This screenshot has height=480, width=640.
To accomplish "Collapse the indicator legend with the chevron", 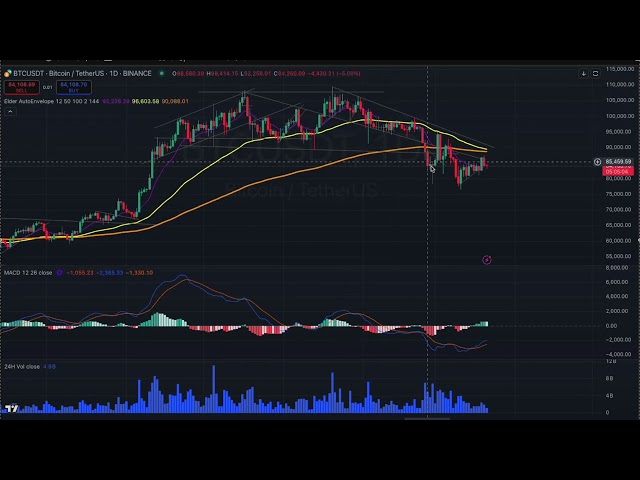I will pos(10,111).
